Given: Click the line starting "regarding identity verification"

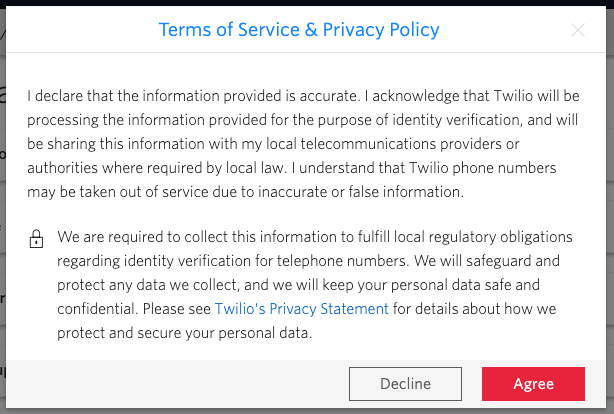Looking at the screenshot, I should pyautogui.click(x=309, y=261).
